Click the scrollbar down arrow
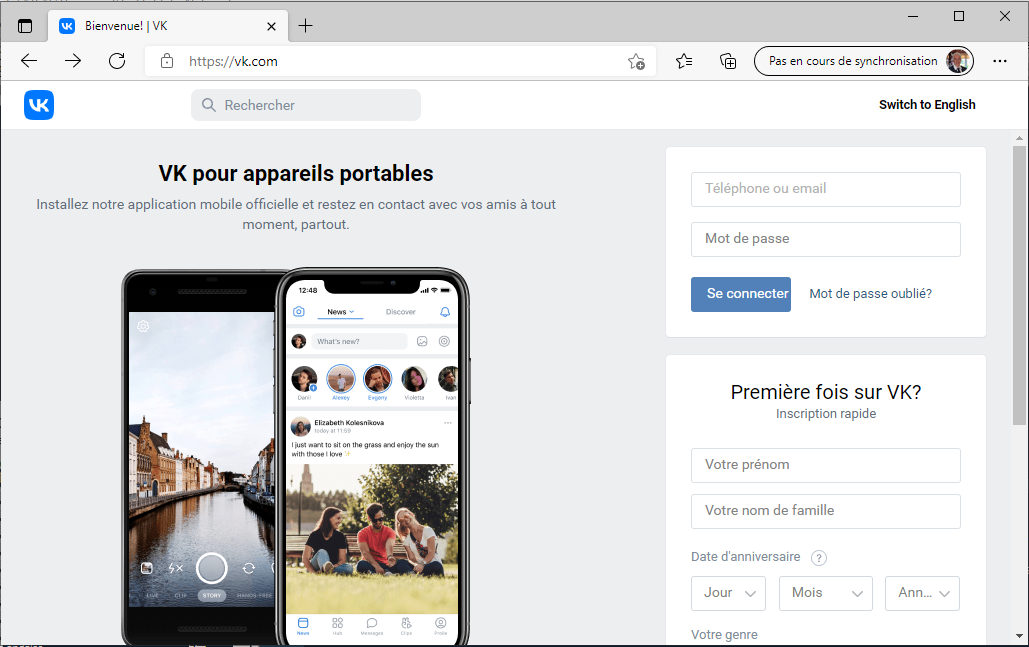Viewport: 1029px width, 647px height. click(x=1018, y=635)
